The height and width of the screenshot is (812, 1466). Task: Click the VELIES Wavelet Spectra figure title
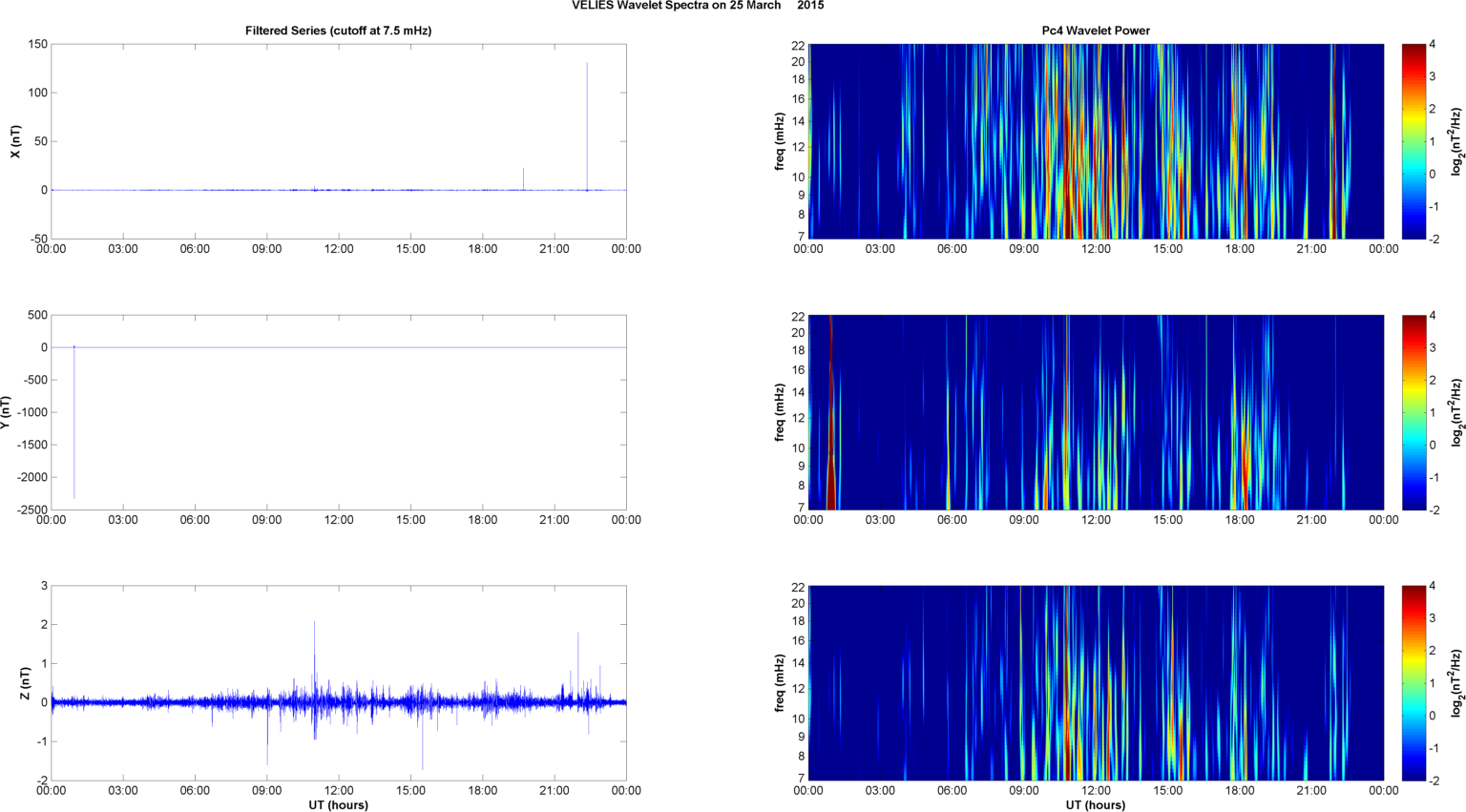[697, 6]
